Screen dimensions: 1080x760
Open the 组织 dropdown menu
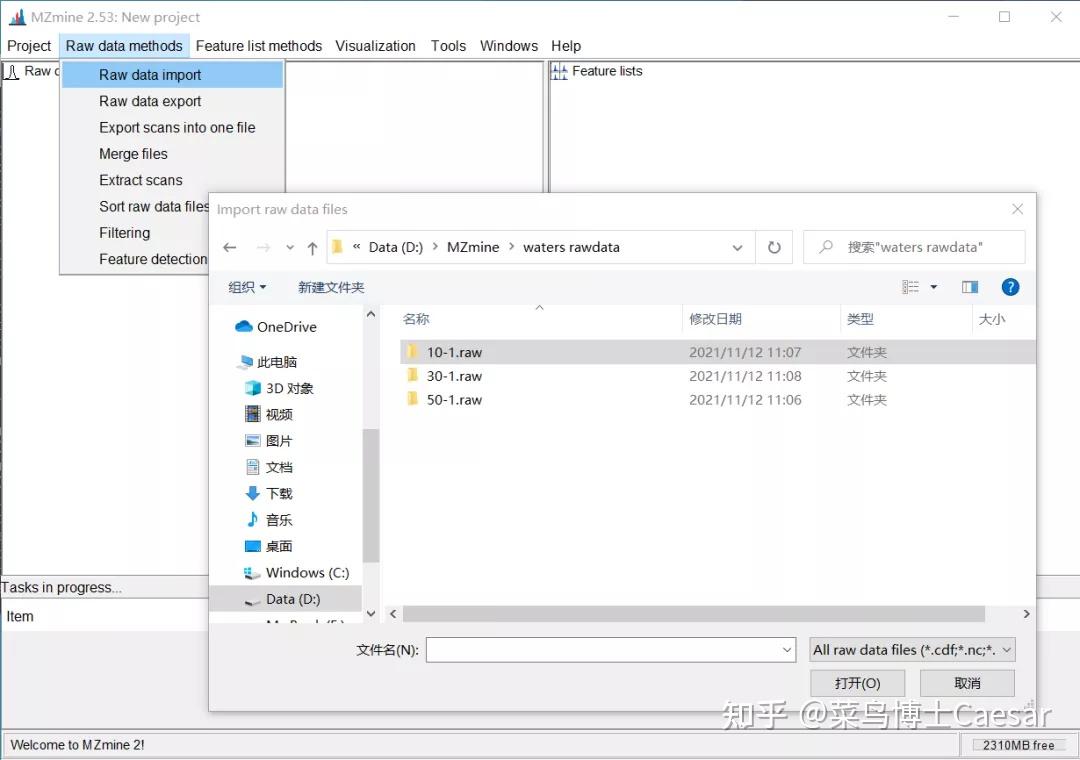[247, 287]
